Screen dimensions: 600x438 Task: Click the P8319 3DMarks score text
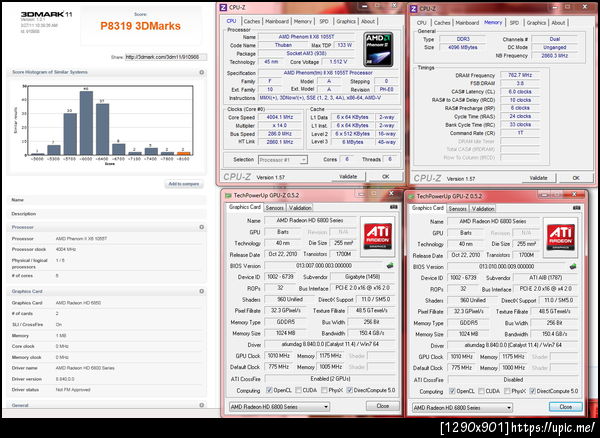click(140, 26)
